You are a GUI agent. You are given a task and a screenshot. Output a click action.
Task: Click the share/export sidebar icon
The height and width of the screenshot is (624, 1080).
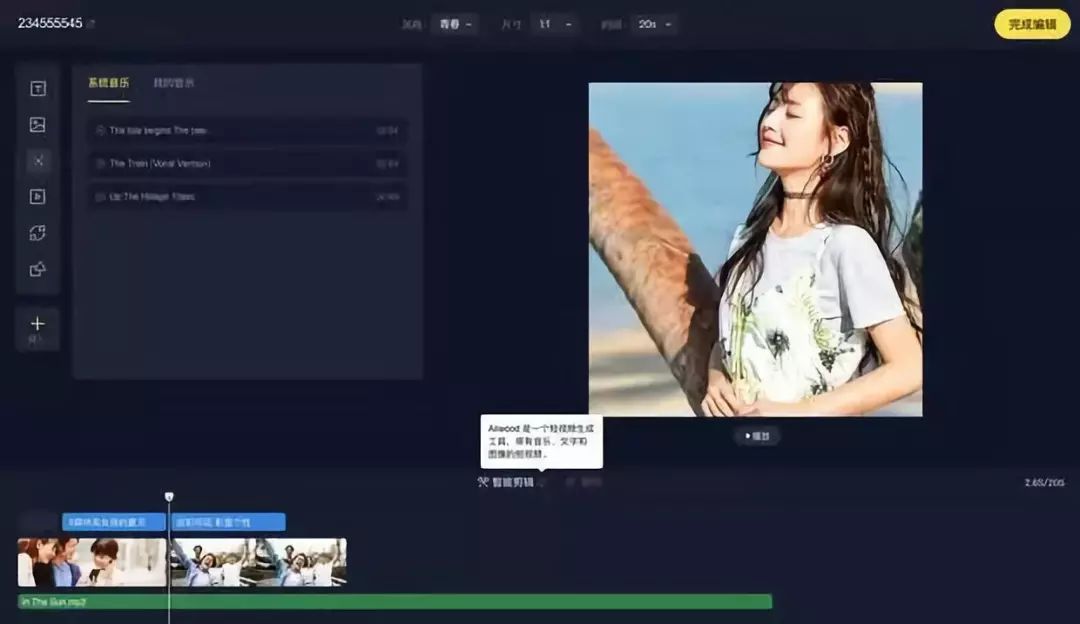38,269
